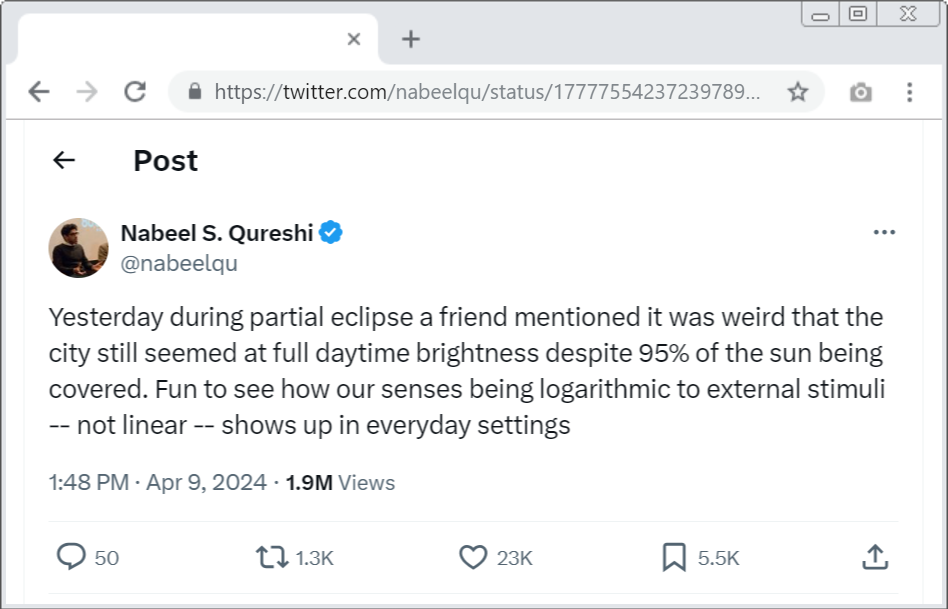Like the post with heart icon

pos(473,557)
